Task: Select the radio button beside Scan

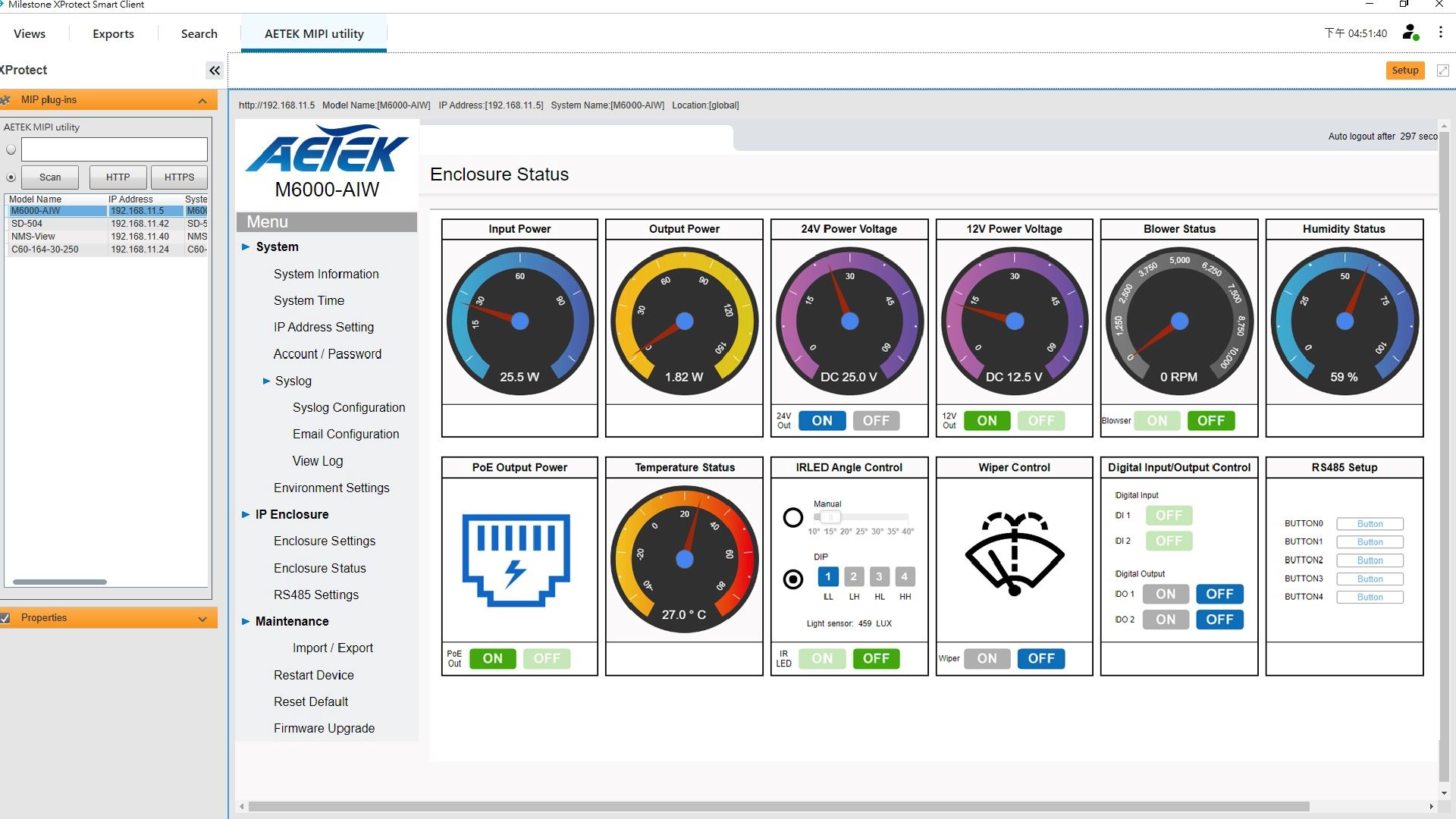Action: [11, 177]
